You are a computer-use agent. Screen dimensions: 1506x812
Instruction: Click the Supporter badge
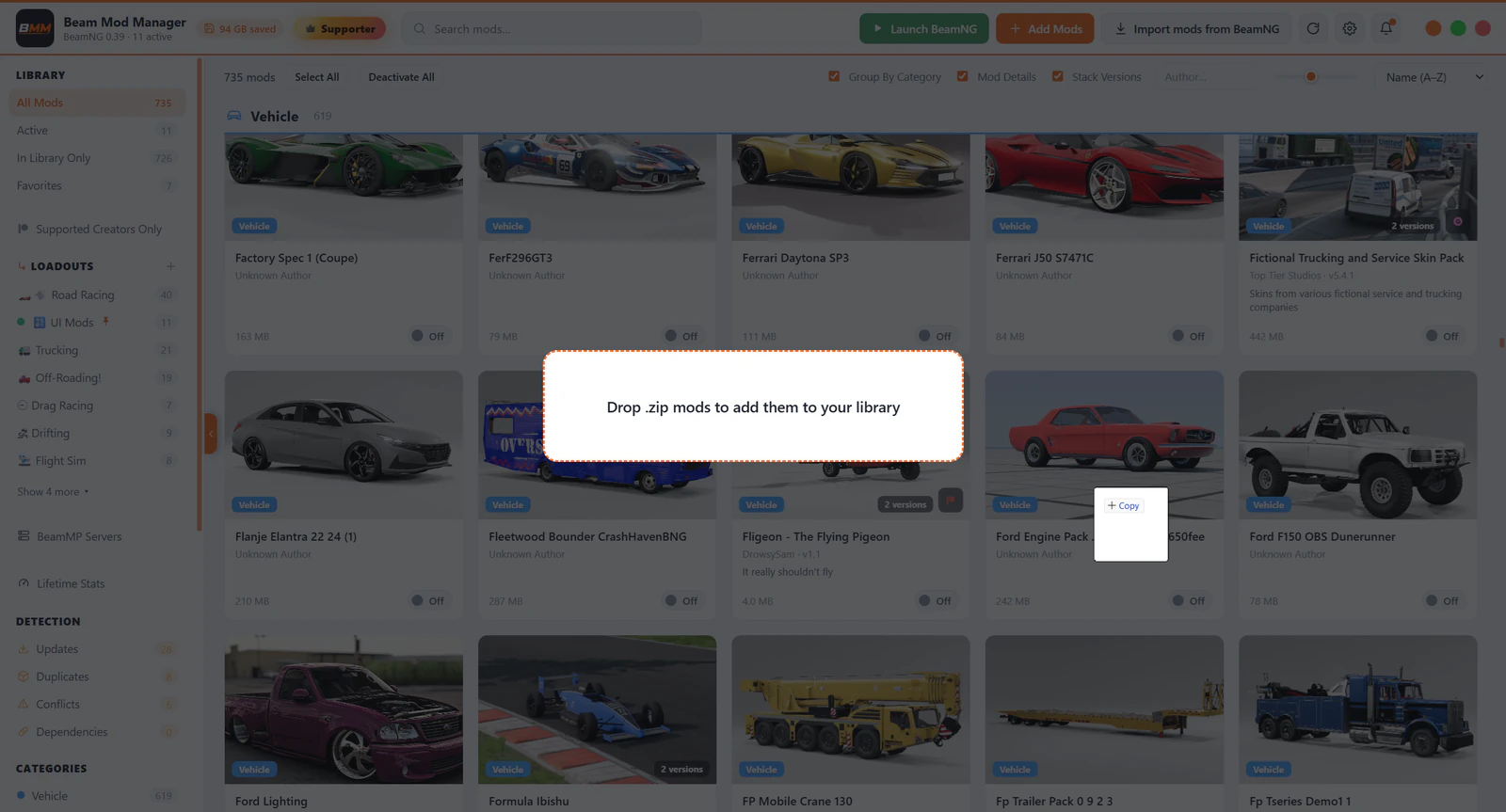coord(340,29)
